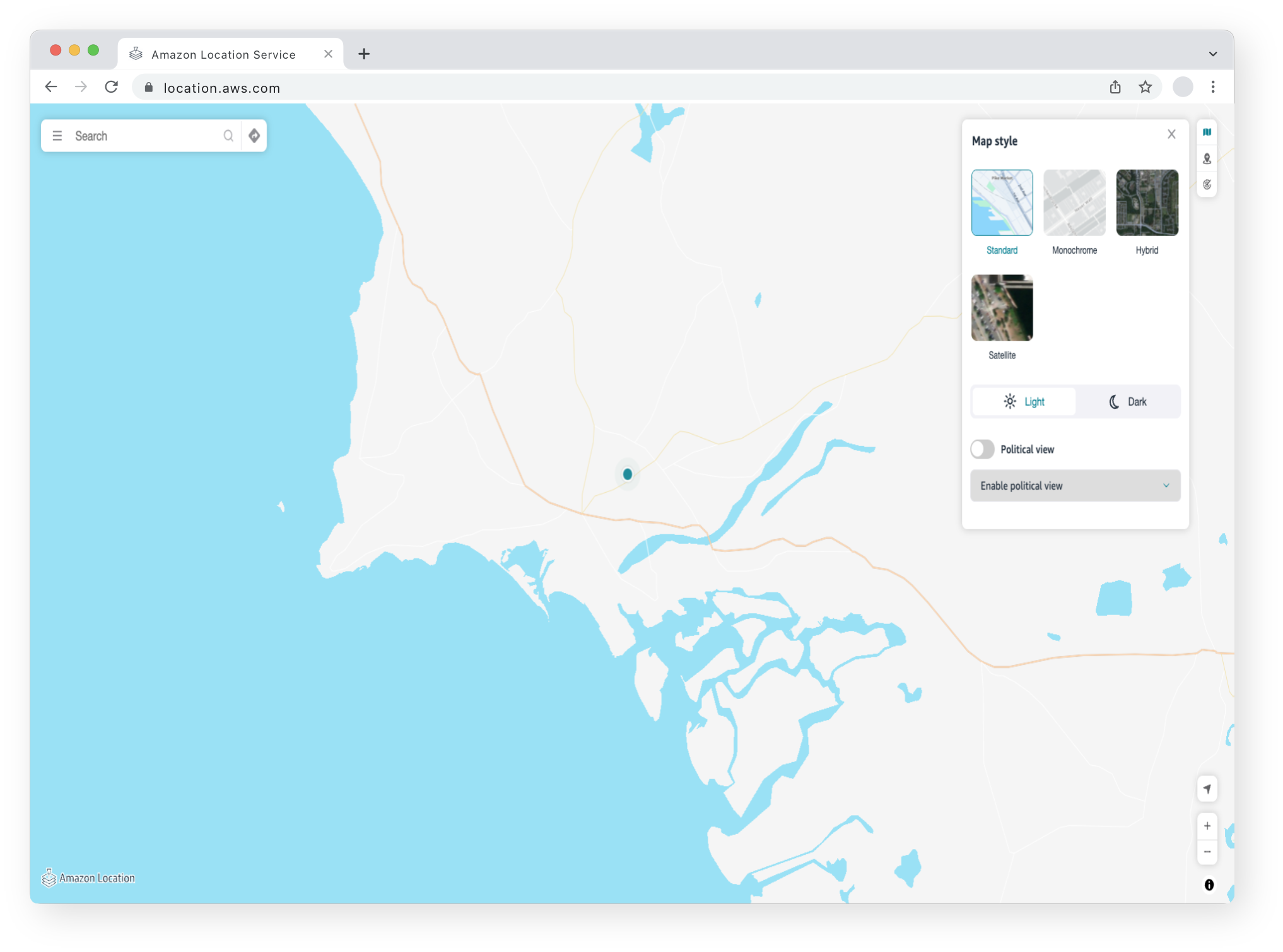Click the geofence icon in the right toolbar
The image size is (1283, 952).
click(1207, 159)
